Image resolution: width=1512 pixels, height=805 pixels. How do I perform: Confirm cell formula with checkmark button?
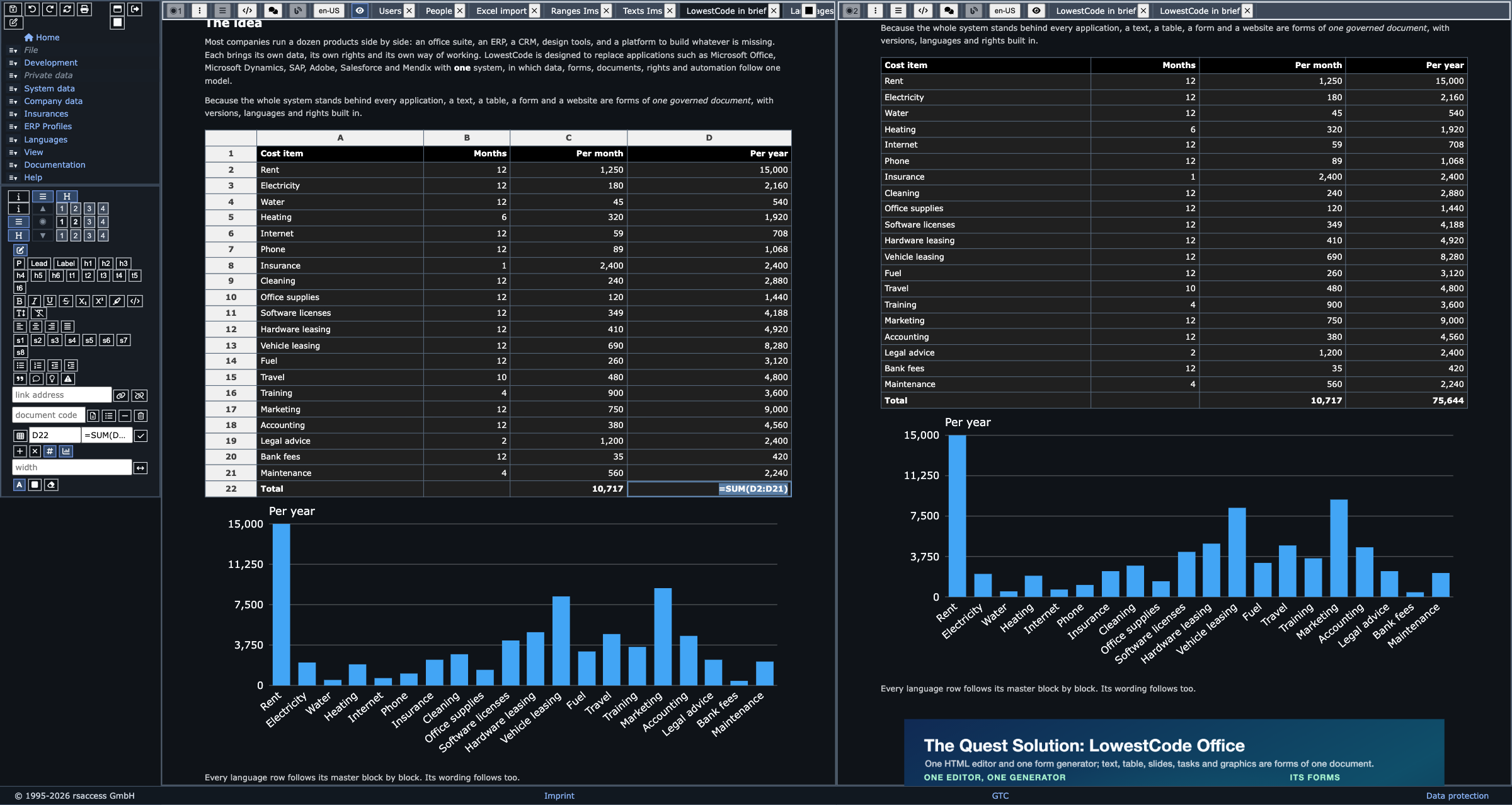(x=141, y=435)
